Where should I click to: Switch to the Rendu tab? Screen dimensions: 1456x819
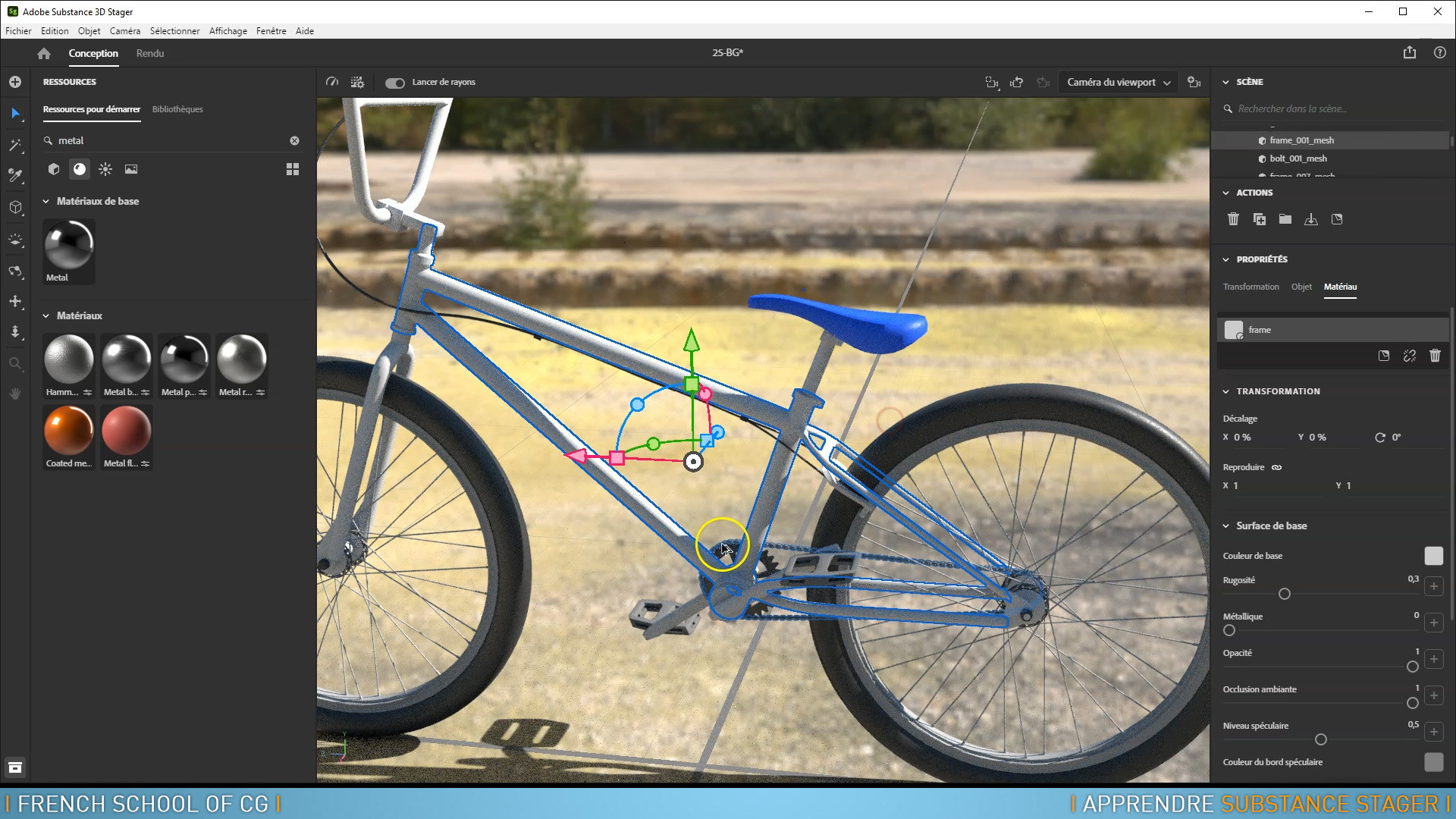tap(150, 53)
